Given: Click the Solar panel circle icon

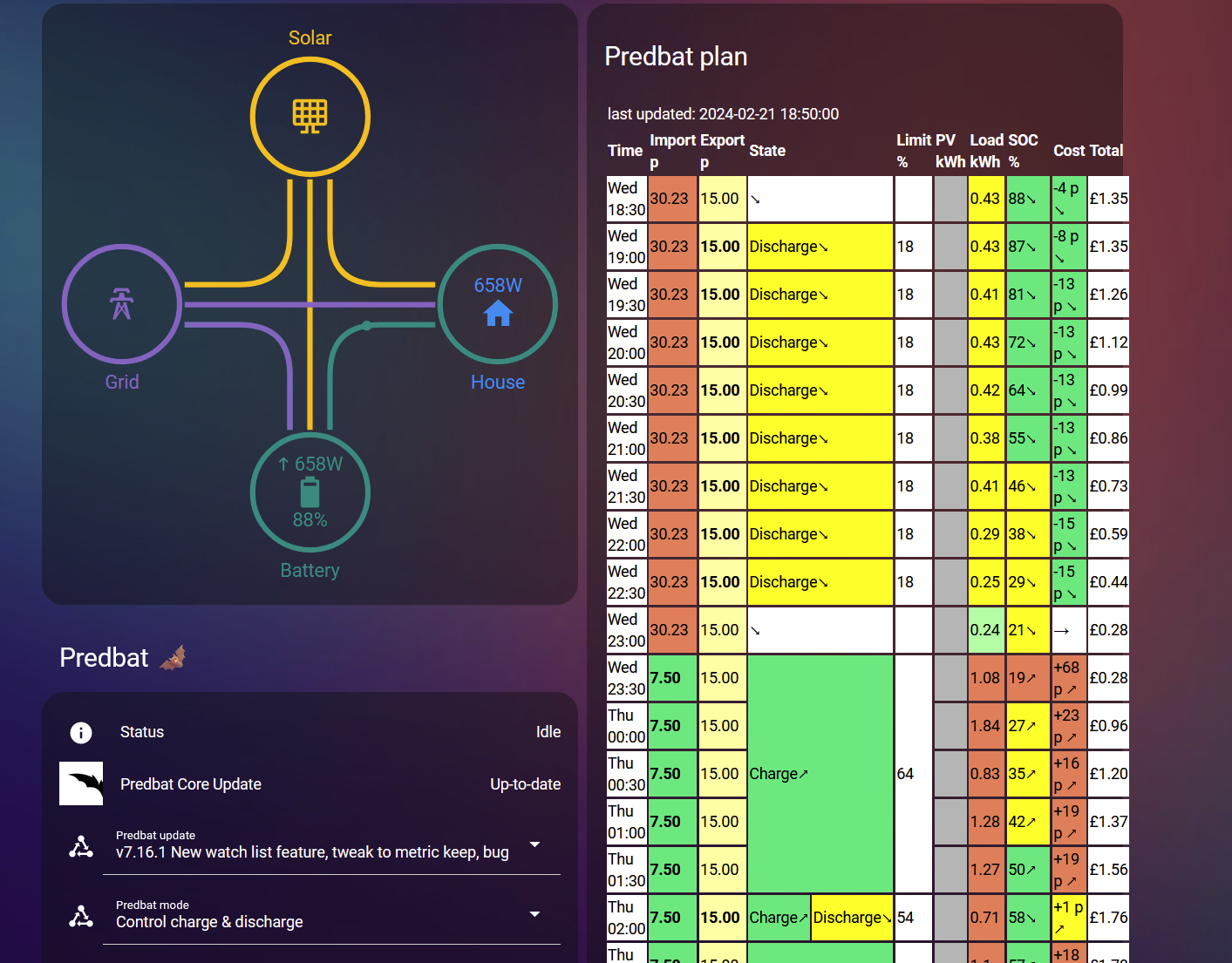Looking at the screenshot, I should pos(310,116).
